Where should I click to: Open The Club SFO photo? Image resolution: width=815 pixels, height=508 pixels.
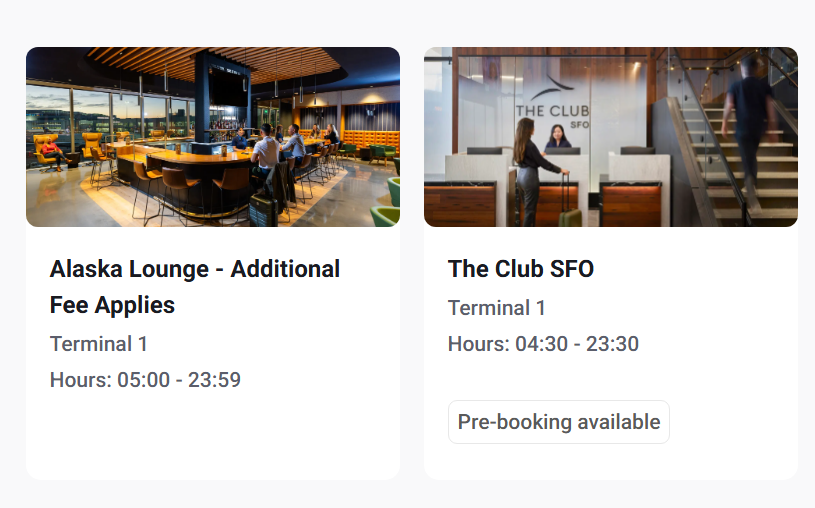coord(610,137)
